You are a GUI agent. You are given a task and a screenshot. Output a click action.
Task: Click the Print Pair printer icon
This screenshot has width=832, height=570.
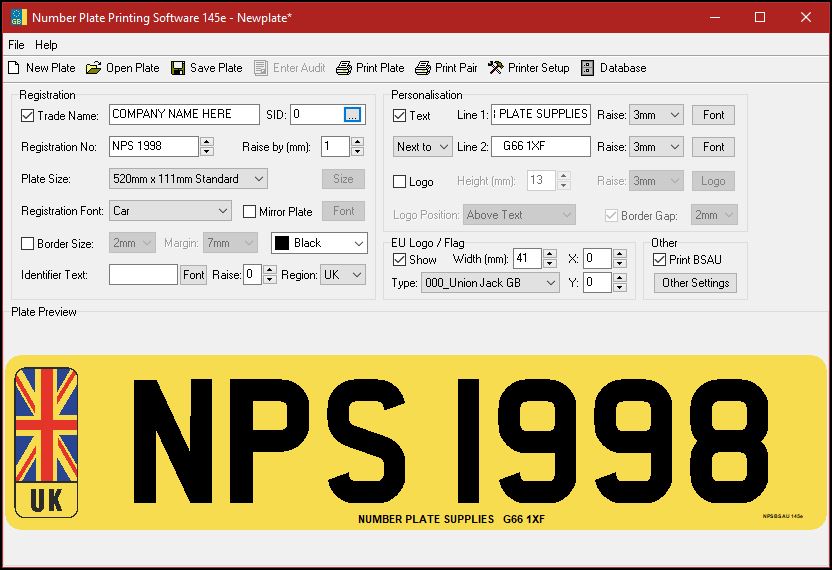coord(423,68)
